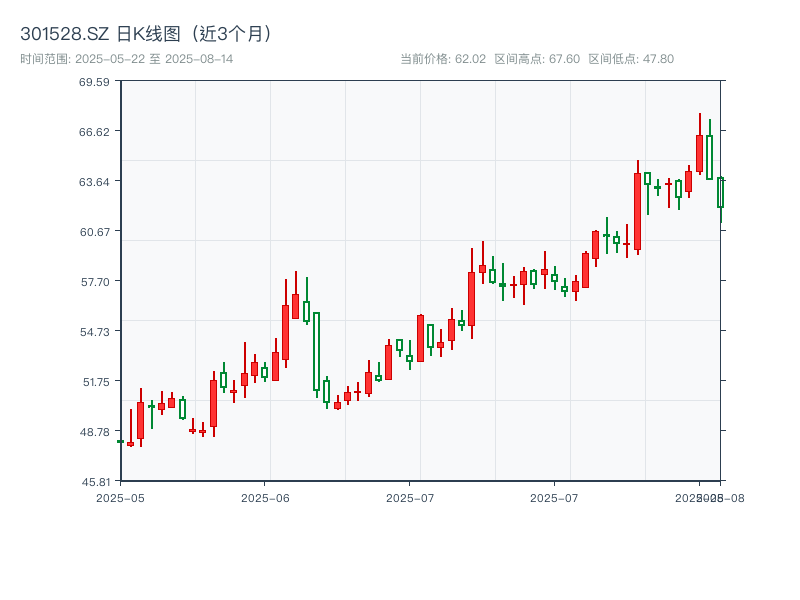Click the y-axis value 63.64
Image resolution: width=800 pixels, height=600 pixels.
click(x=94, y=184)
